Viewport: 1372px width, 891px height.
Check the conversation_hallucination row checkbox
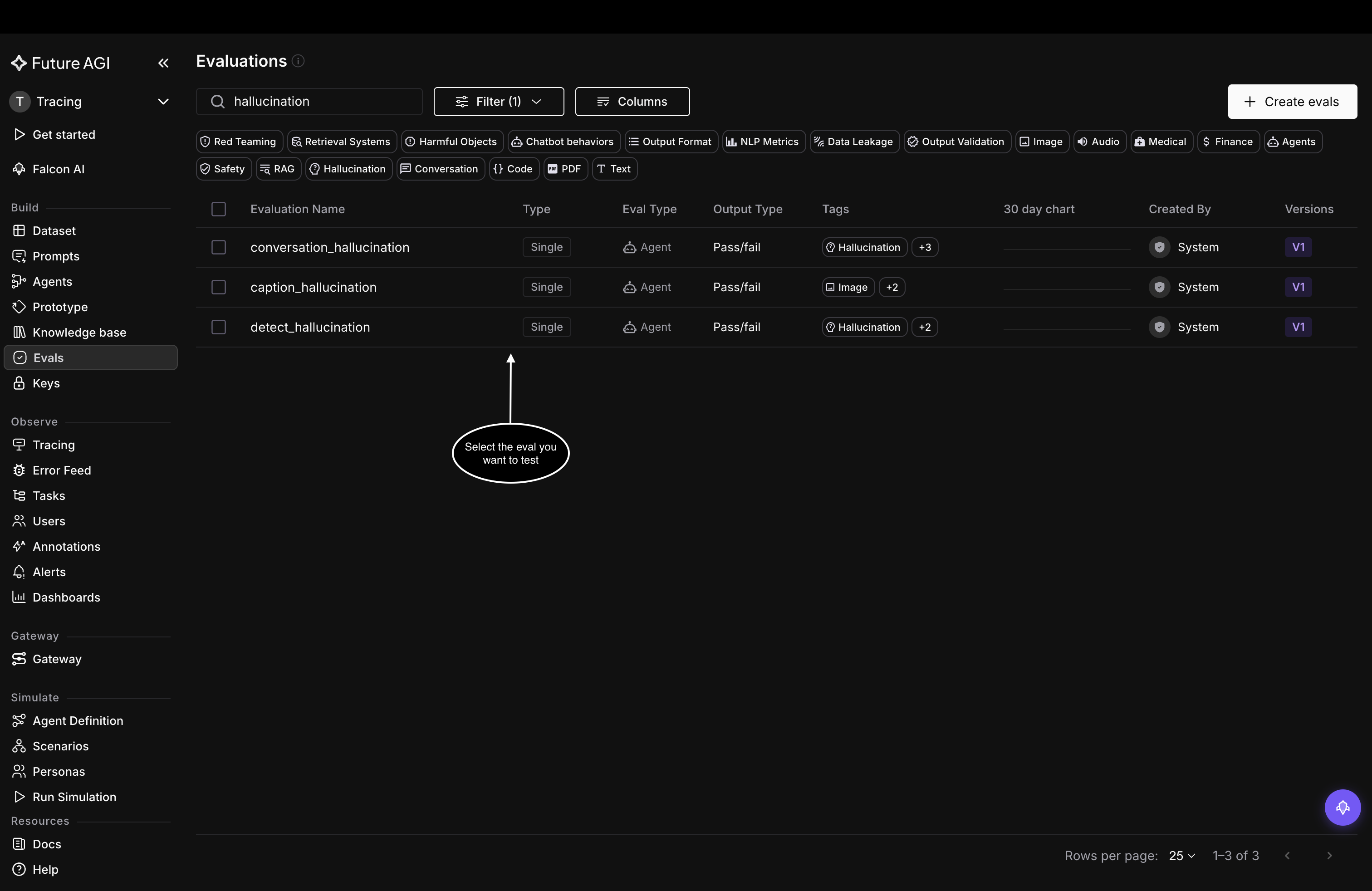pos(219,247)
